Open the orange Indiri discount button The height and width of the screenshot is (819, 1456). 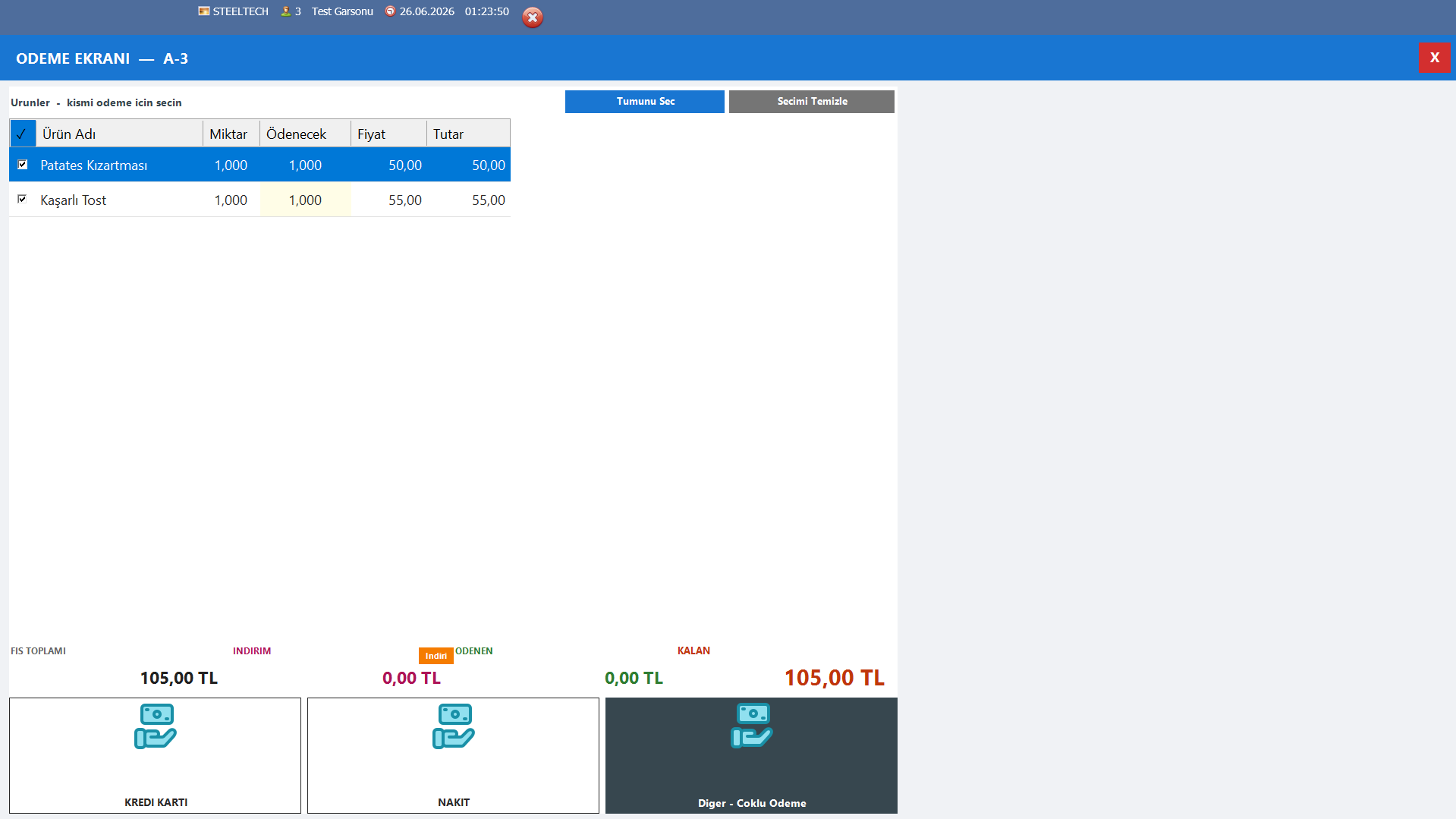pos(436,656)
